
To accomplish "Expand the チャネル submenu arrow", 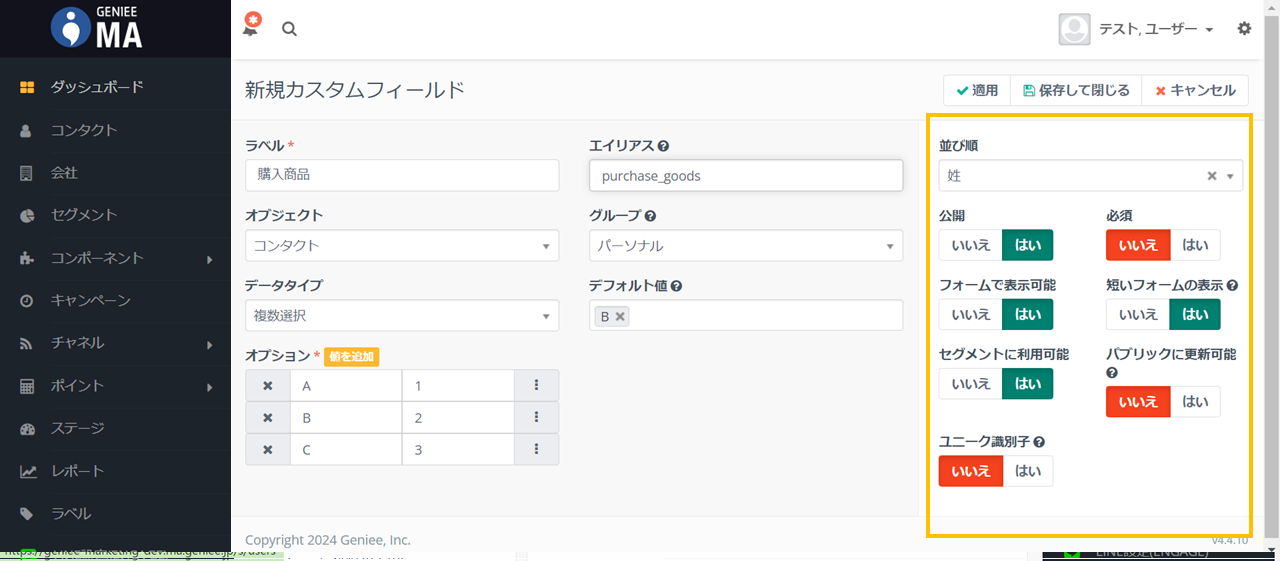I will [210, 344].
